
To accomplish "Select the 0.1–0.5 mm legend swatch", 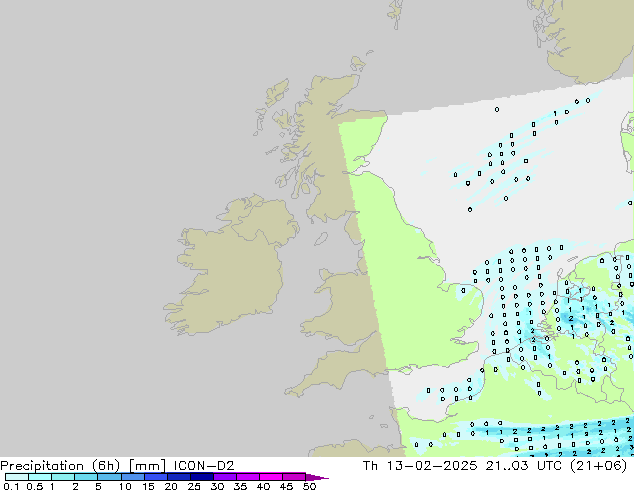I will (x=17, y=477).
